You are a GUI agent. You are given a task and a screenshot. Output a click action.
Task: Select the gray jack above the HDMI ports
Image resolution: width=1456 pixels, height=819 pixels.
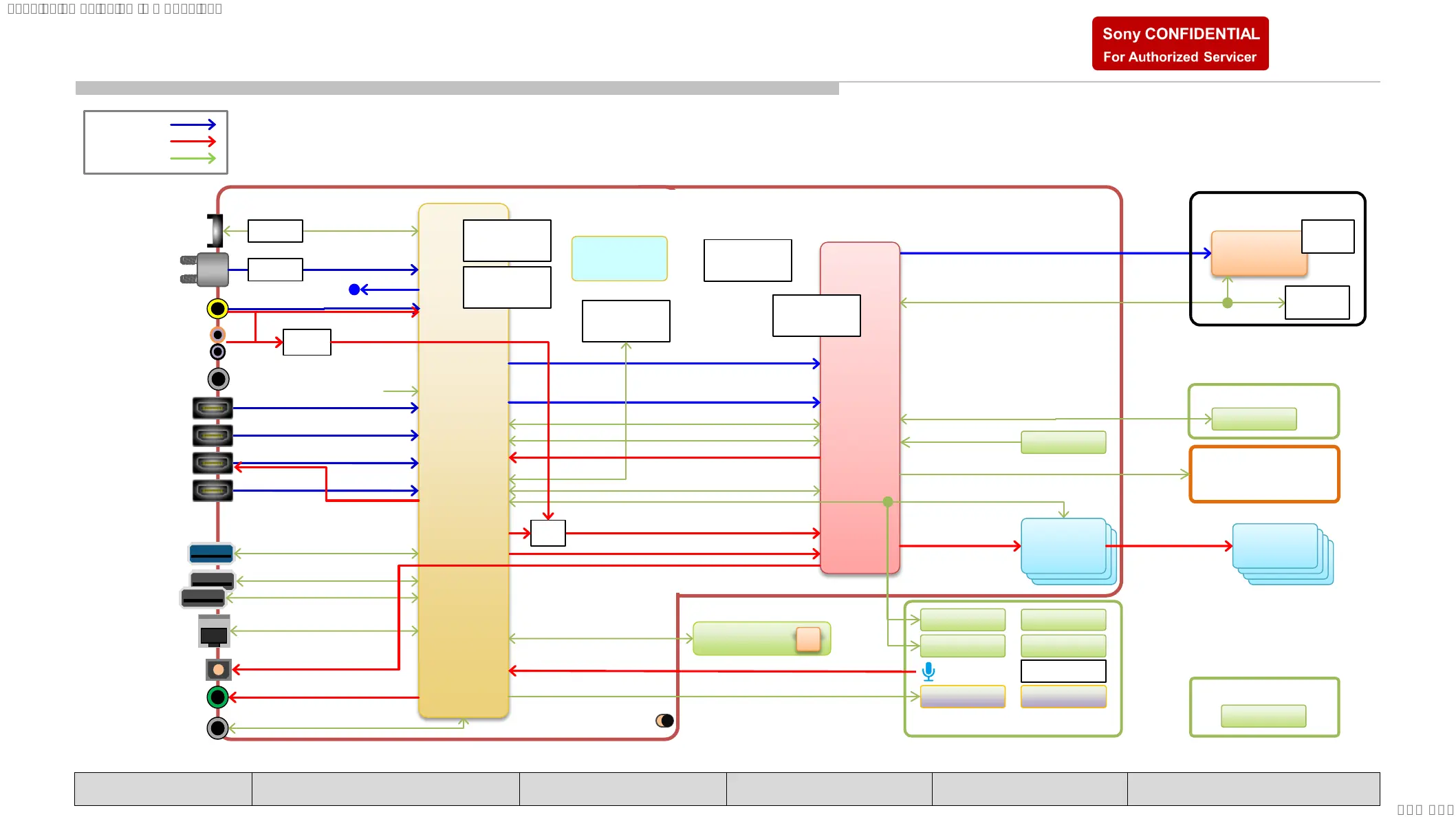218,379
